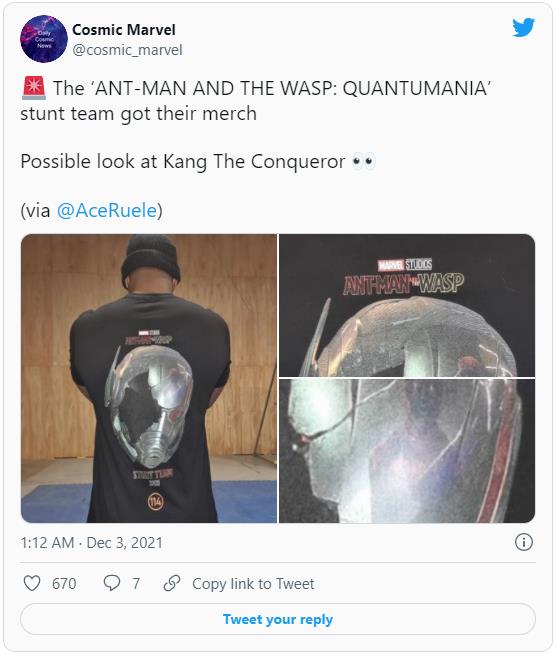Viewport: 557px width, 655px height.
Task: Open replies via speech bubble icon
Action: (112, 583)
